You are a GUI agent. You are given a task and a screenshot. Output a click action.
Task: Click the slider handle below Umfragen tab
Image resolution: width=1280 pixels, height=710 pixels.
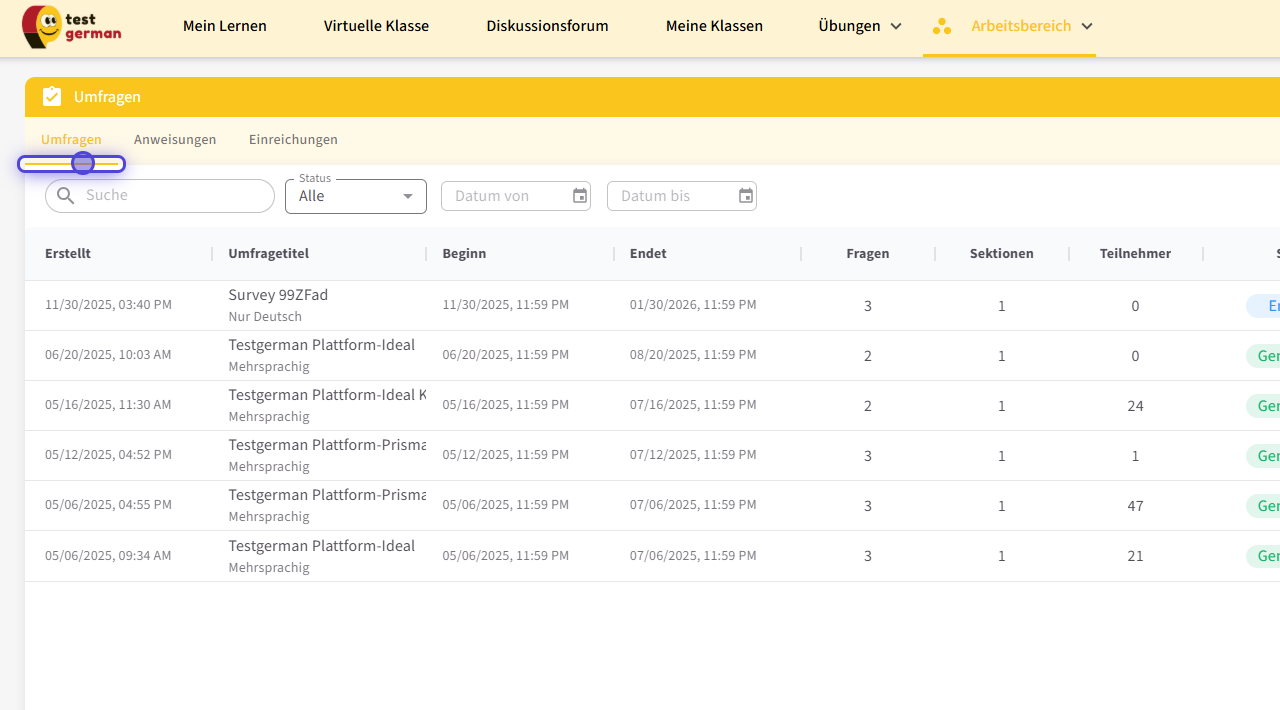[83, 163]
